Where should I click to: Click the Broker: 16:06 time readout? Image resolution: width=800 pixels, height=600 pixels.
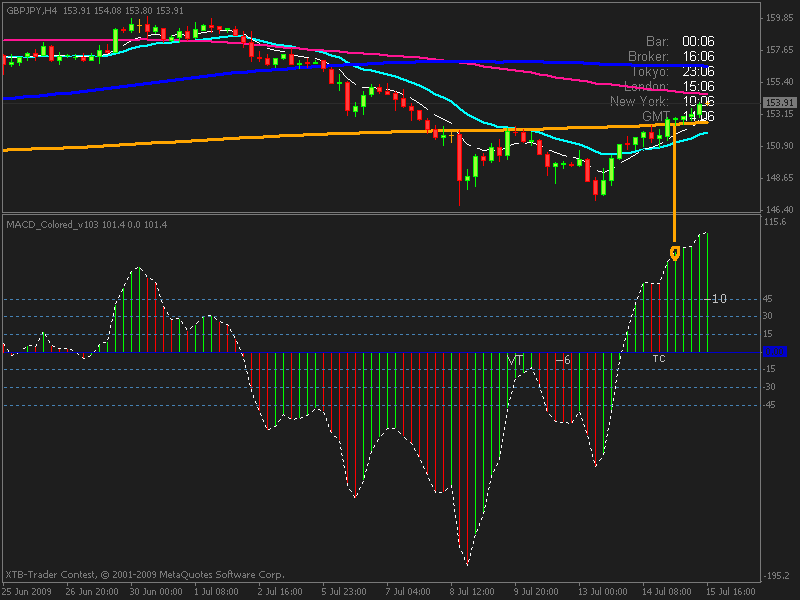(x=671, y=56)
